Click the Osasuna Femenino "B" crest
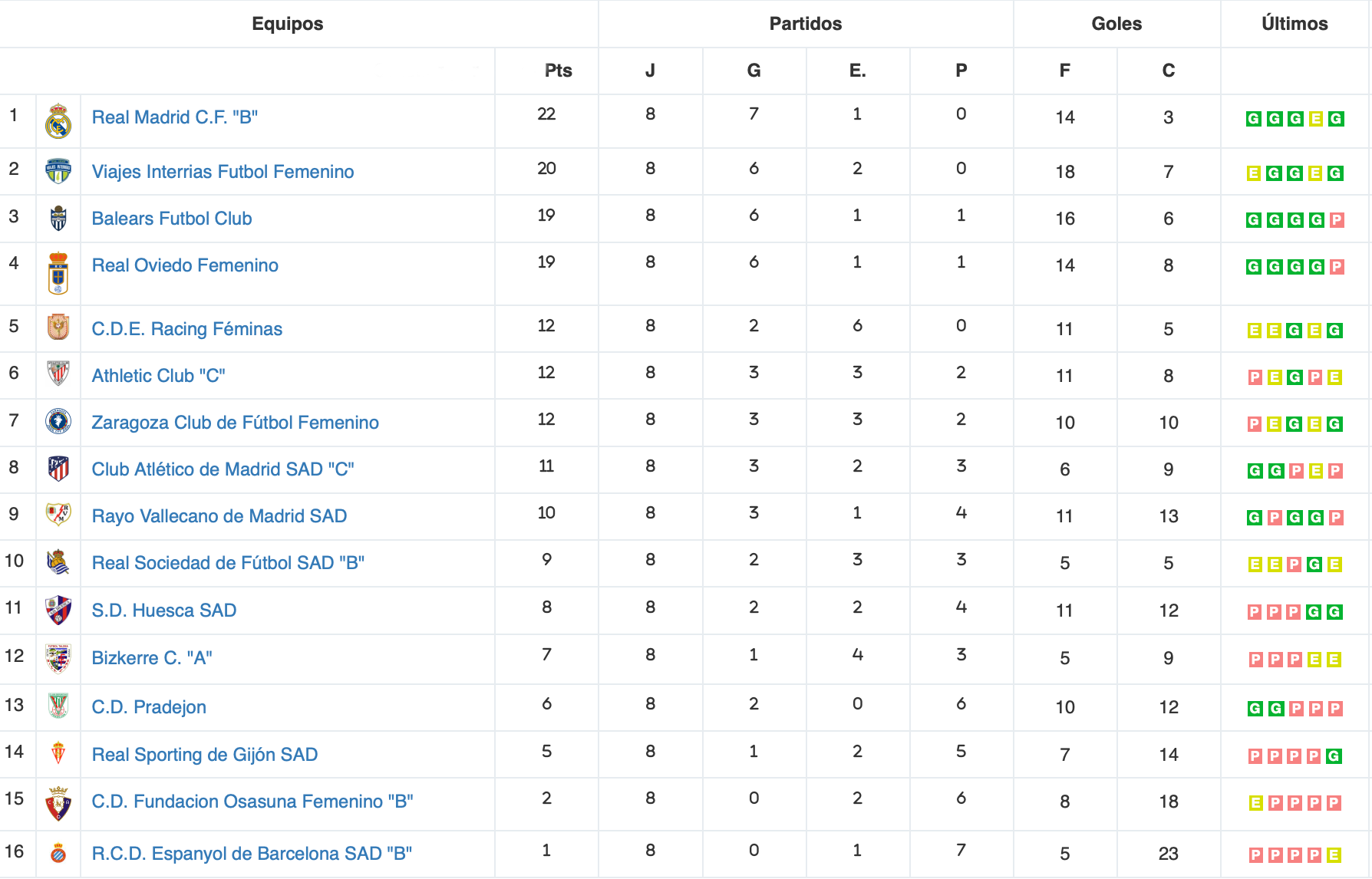 point(58,804)
